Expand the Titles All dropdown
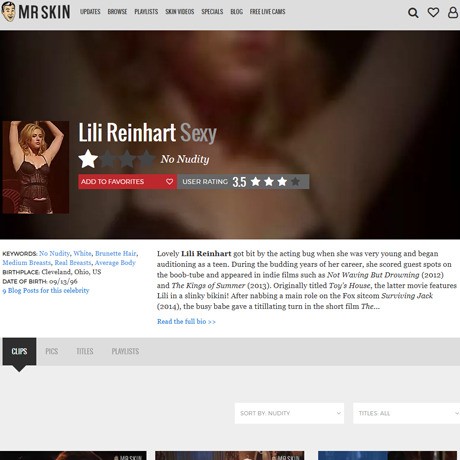The width and height of the screenshot is (460, 460). click(407, 413)
